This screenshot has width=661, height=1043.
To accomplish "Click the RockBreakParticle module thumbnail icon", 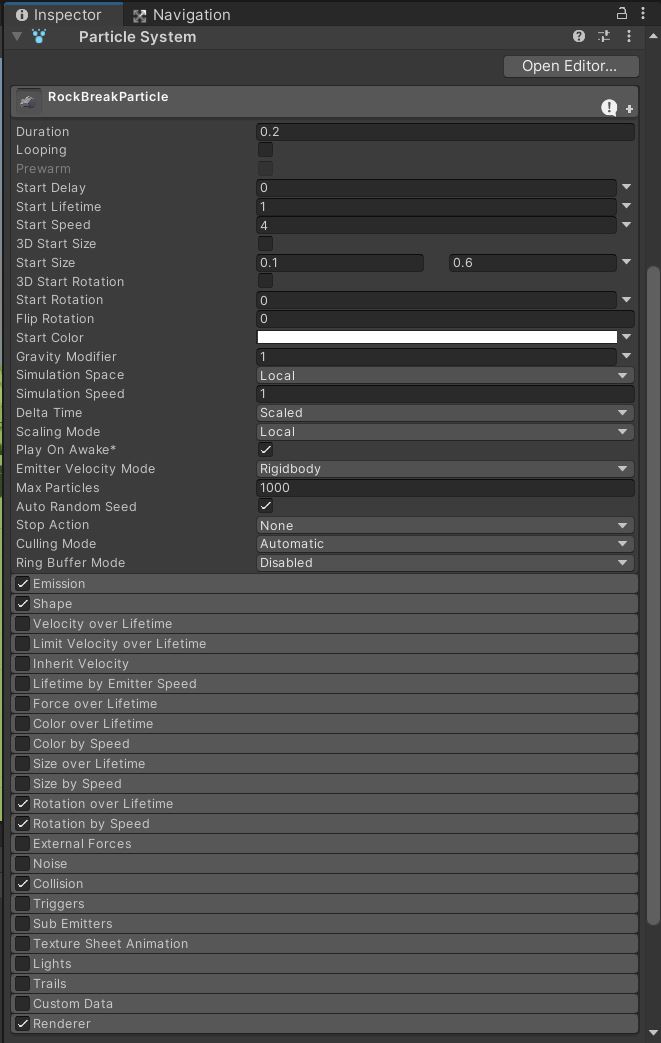I will click(28, 101).
